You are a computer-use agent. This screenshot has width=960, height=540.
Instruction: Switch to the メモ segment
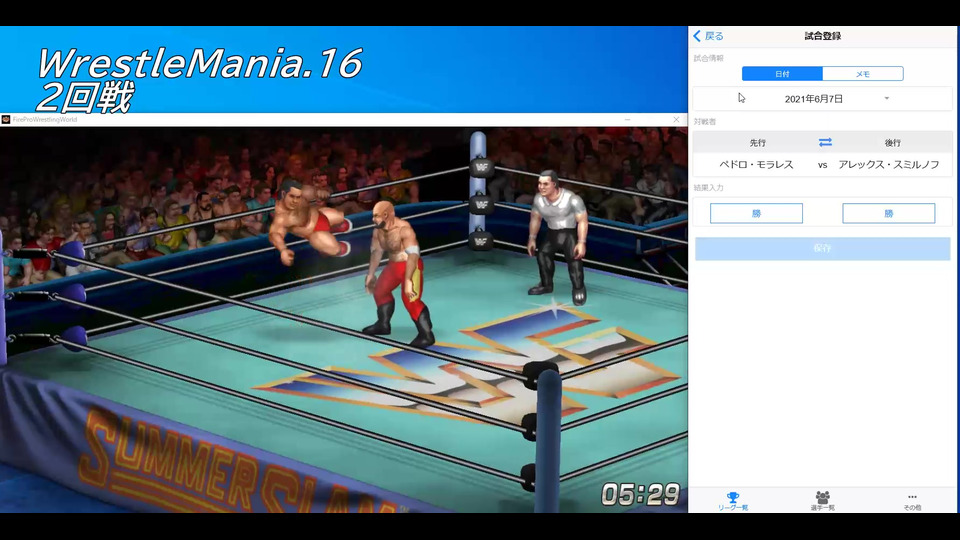pos(863,74)
